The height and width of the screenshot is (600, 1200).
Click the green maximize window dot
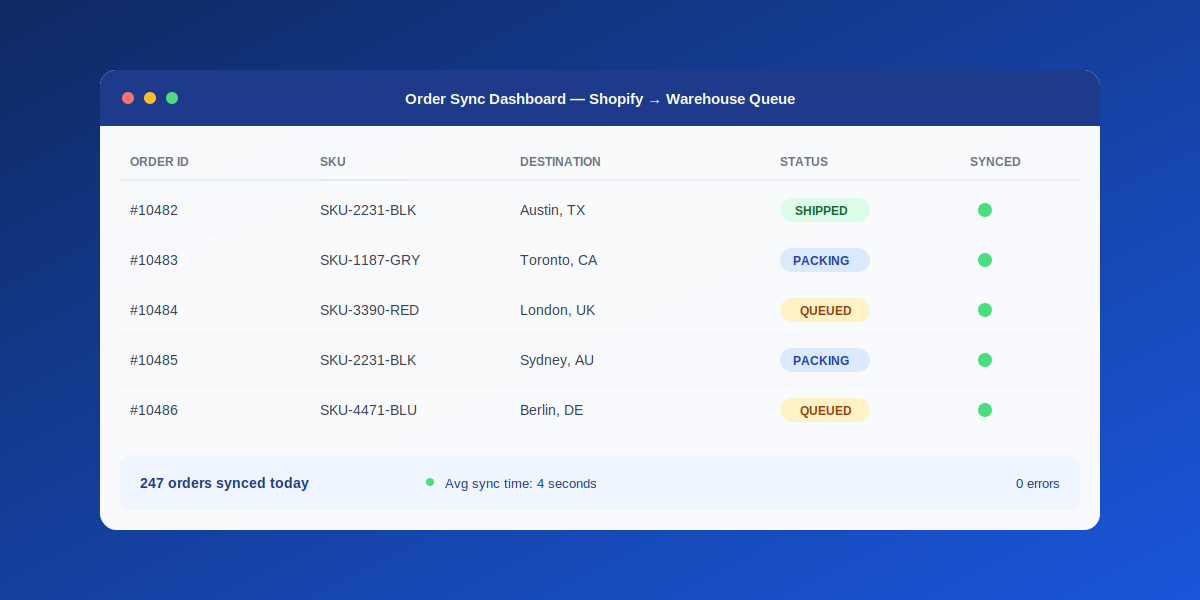[x=172, y=98]
